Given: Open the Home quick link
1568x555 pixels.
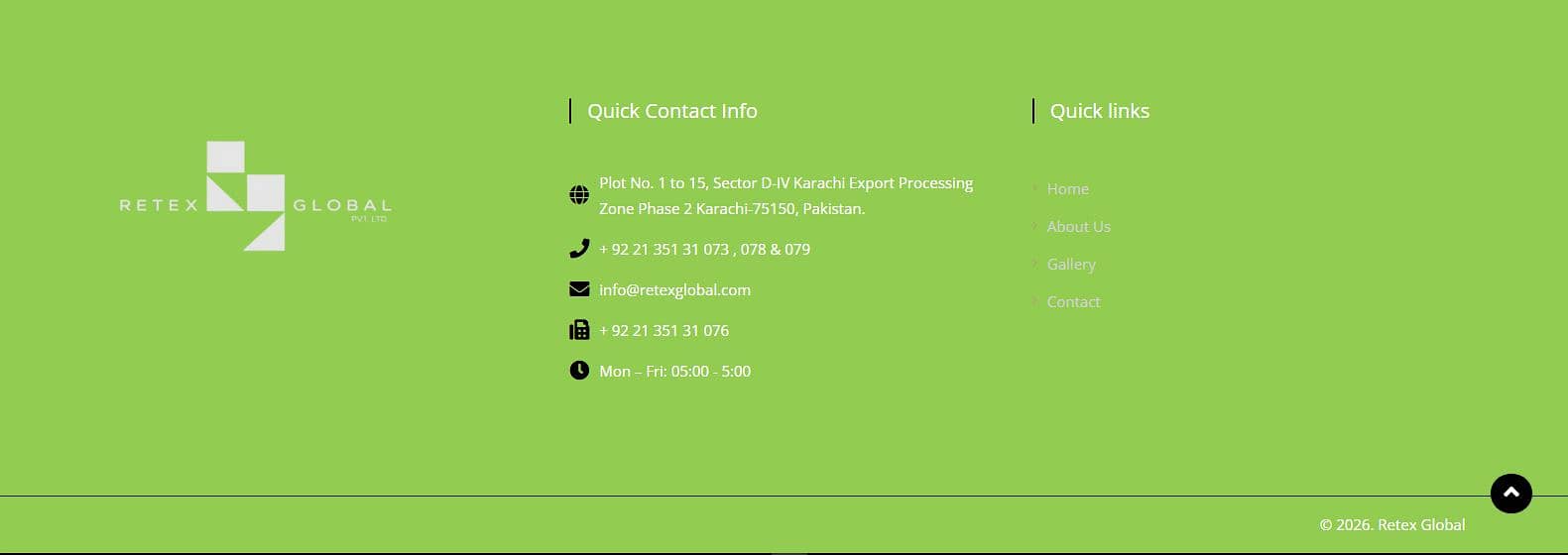Looking at the screenshot, I should click(x=1067, y=188).
